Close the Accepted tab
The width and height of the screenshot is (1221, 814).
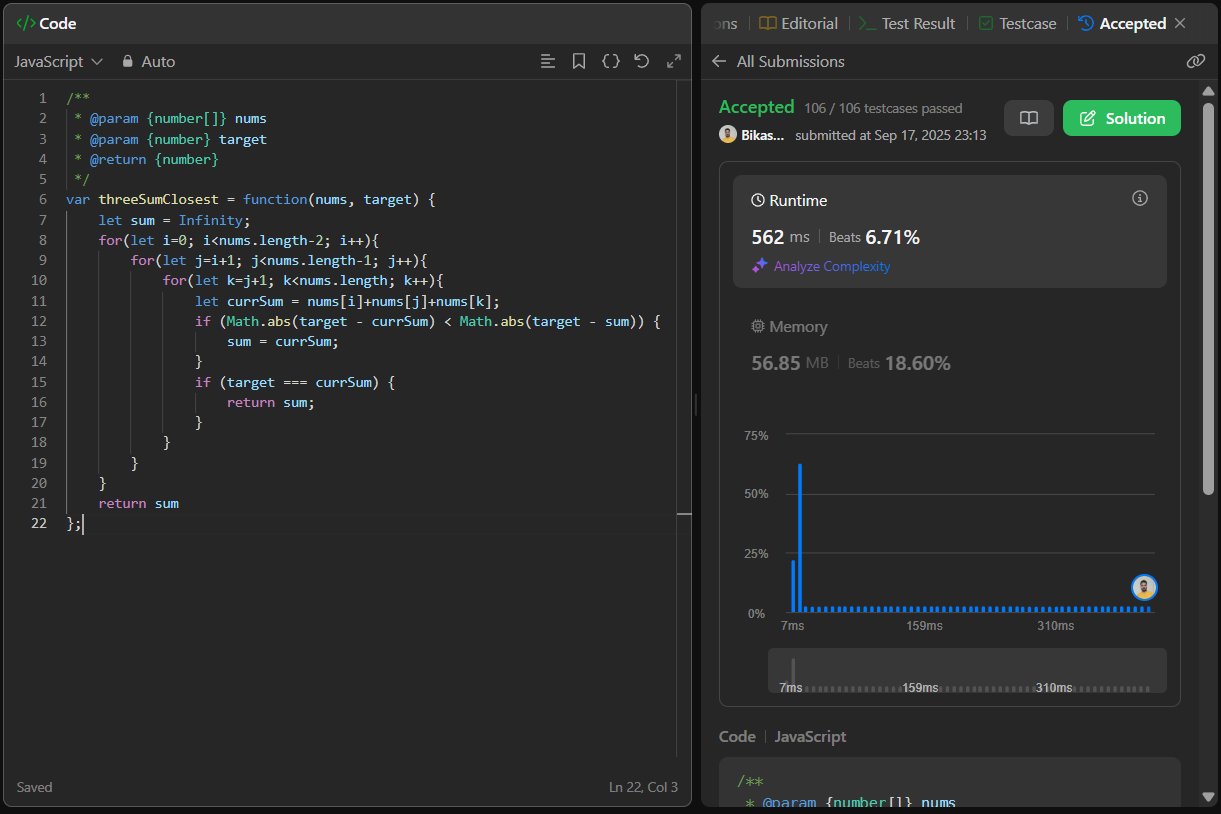pyautogui.click(x=1180, y=23)
